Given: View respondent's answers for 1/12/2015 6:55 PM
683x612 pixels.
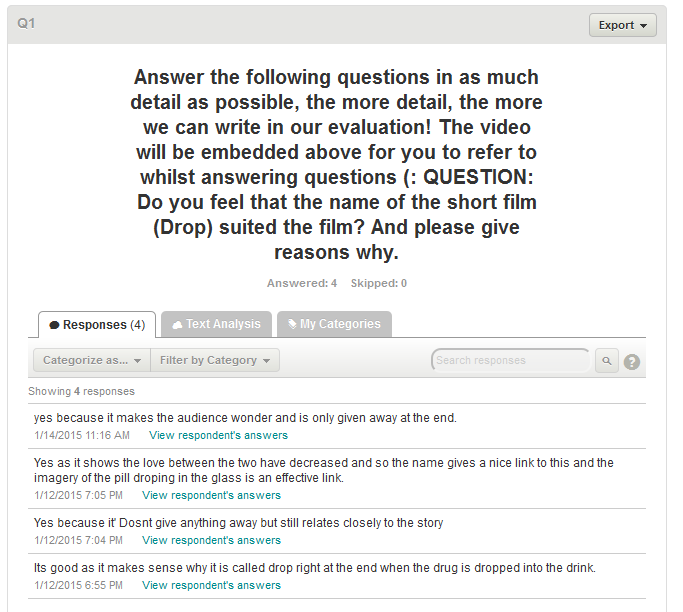Looking at the screenshot, I should (x=211, y=585).
